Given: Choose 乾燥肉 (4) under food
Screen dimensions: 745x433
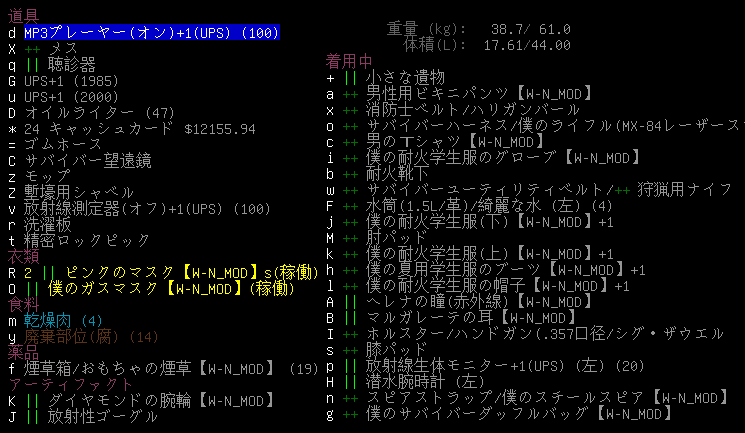Looking at the screenshot, I should click(63, 320).
